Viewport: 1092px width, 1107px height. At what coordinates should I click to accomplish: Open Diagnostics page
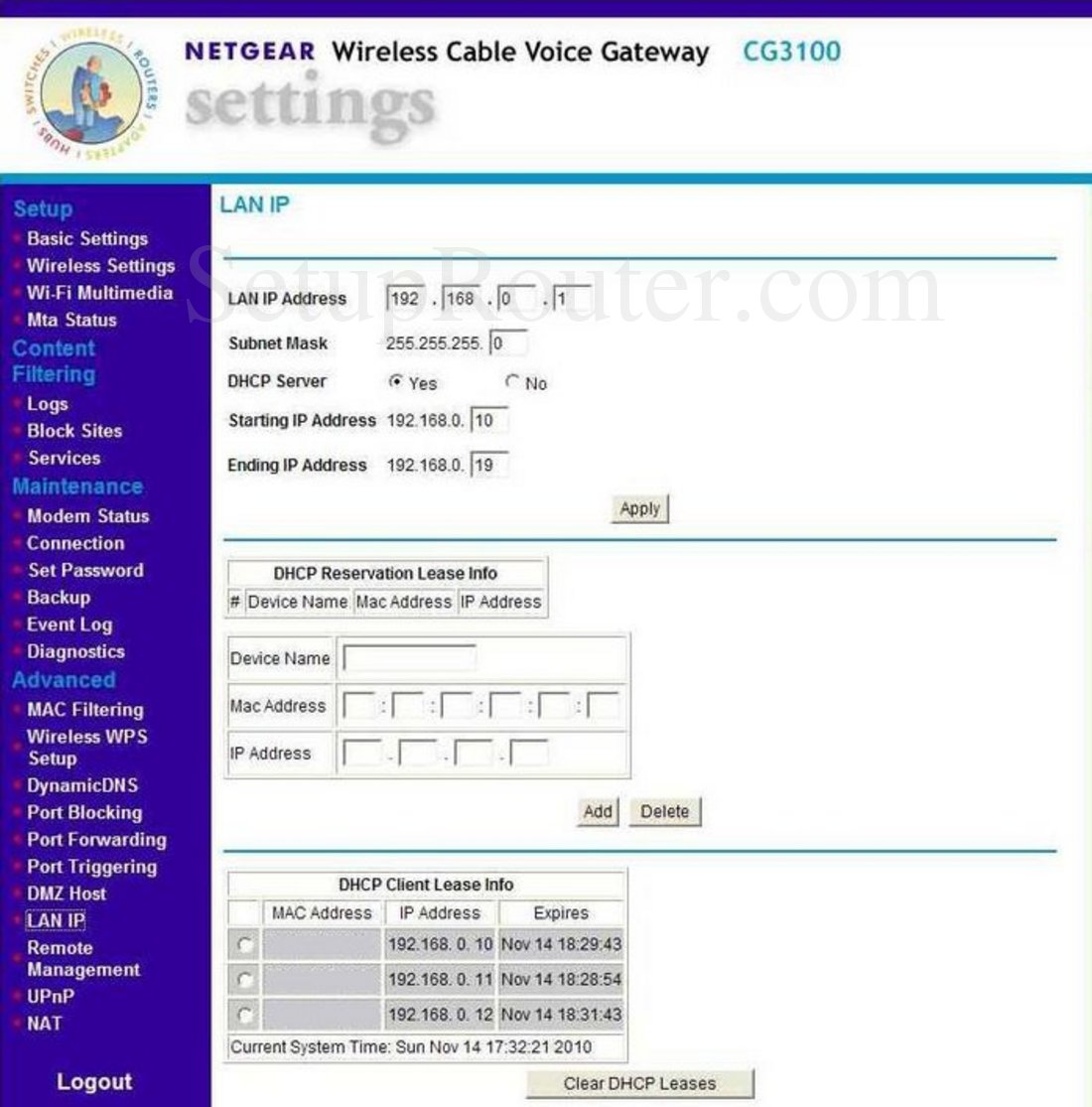pyautogui.click(x=76, y=651)
